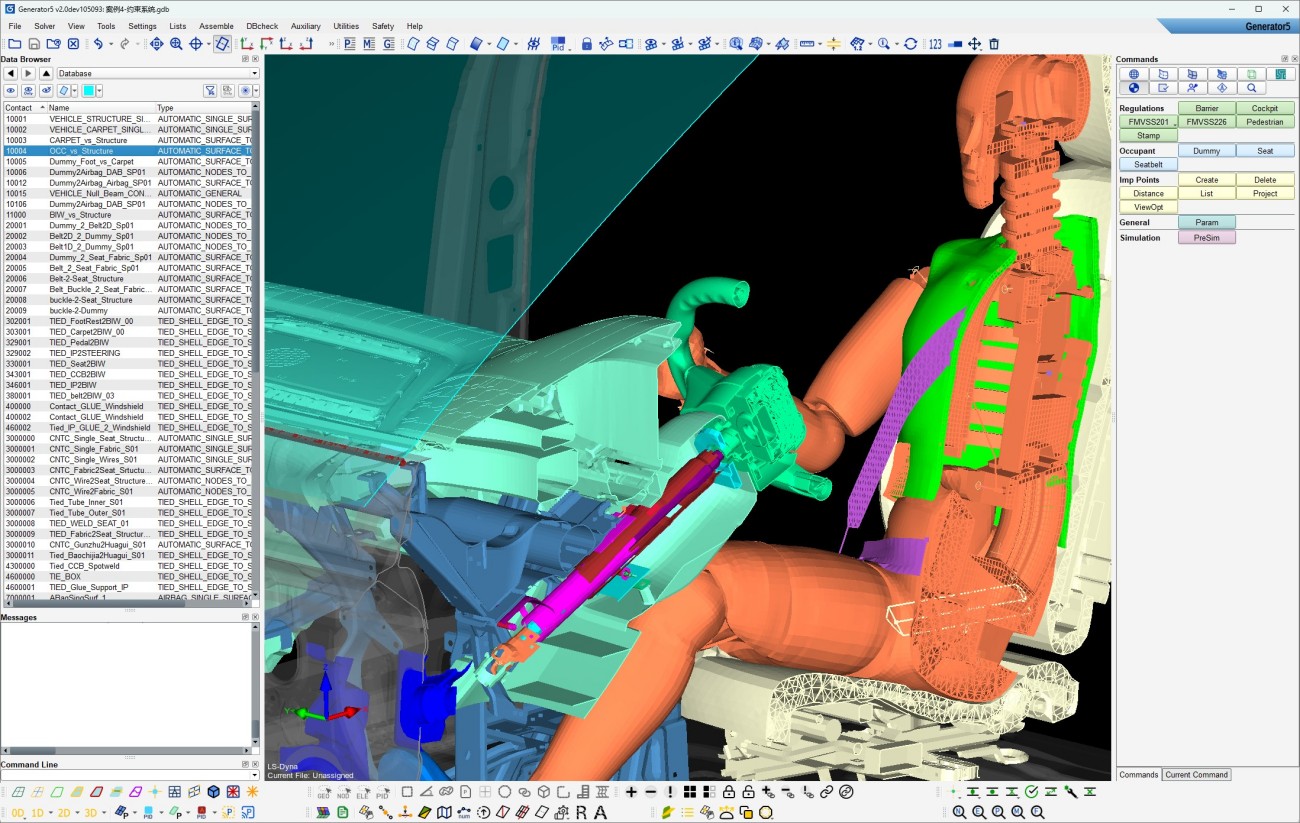
Task: Open the DBcheck menu
Action: tap(262, 26)
